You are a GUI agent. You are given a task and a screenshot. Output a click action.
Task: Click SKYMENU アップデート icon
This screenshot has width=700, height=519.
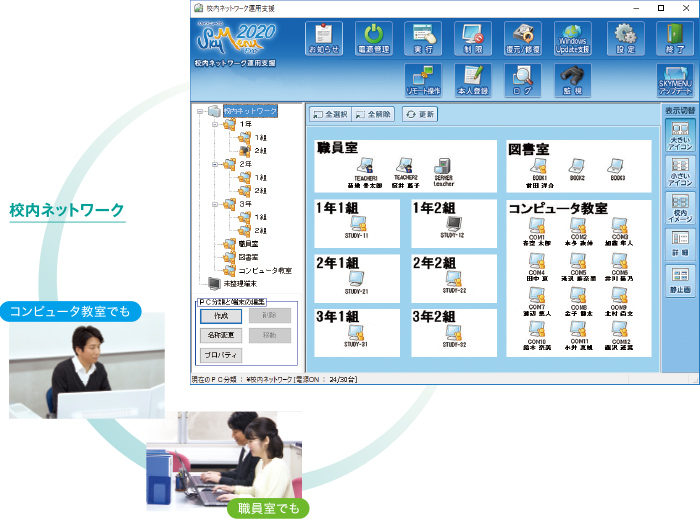coord(675,80)
